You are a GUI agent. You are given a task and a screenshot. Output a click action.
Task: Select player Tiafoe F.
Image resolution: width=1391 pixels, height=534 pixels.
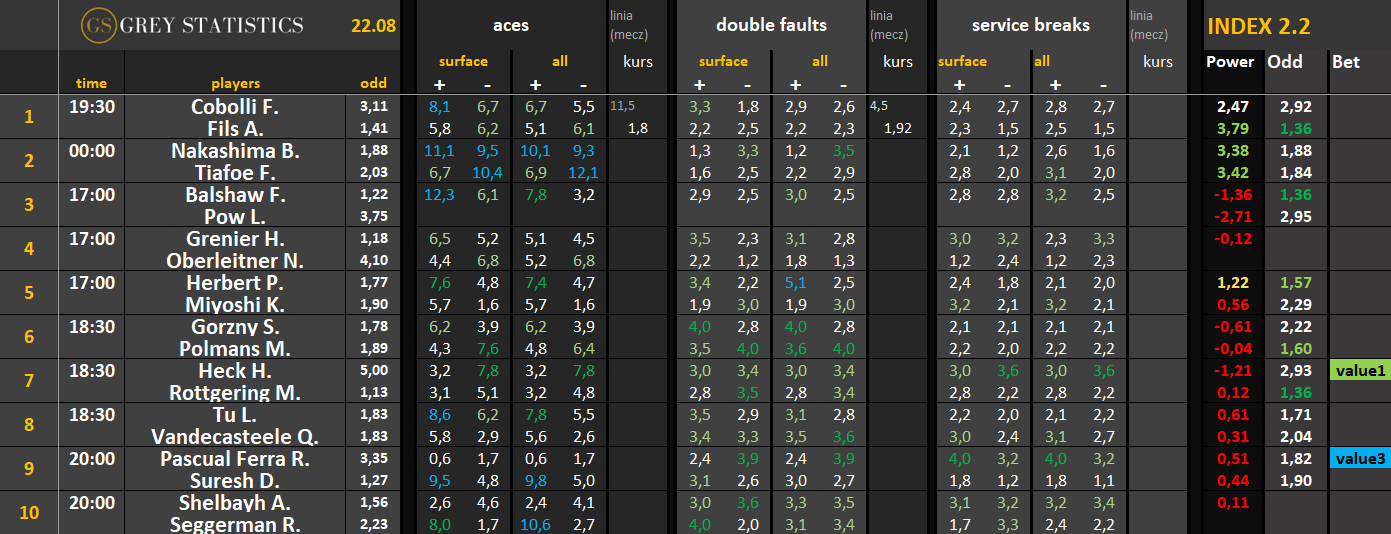[x=235, y=172]
